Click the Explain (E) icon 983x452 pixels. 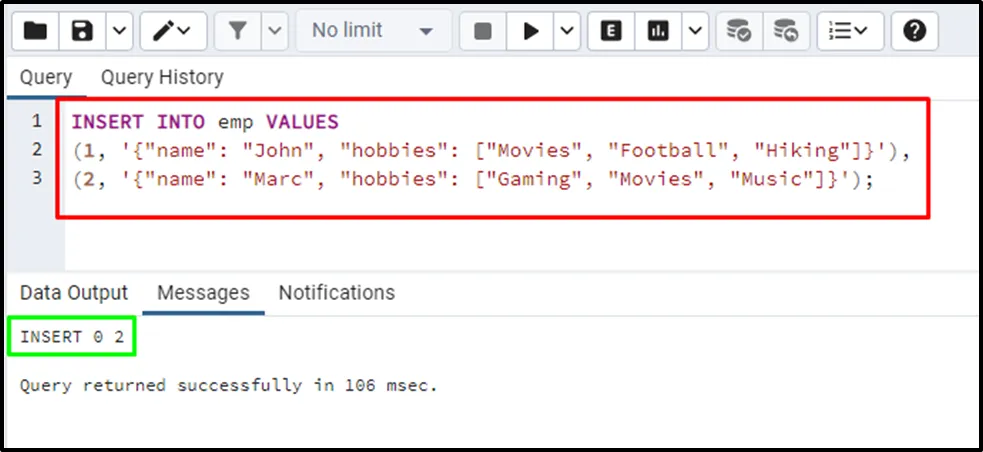click(611, 31)
